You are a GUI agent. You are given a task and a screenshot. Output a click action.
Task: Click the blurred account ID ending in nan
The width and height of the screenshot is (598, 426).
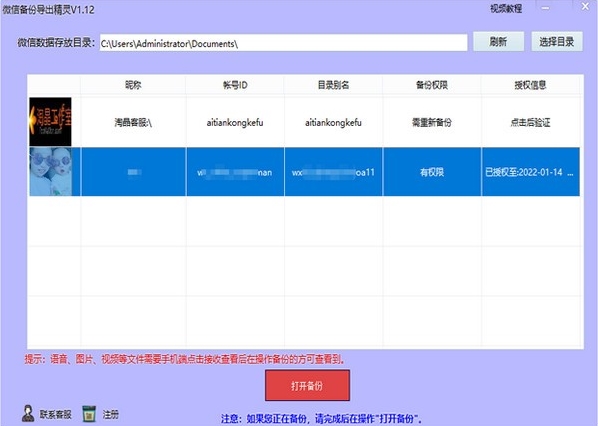(x=235, y=172)
